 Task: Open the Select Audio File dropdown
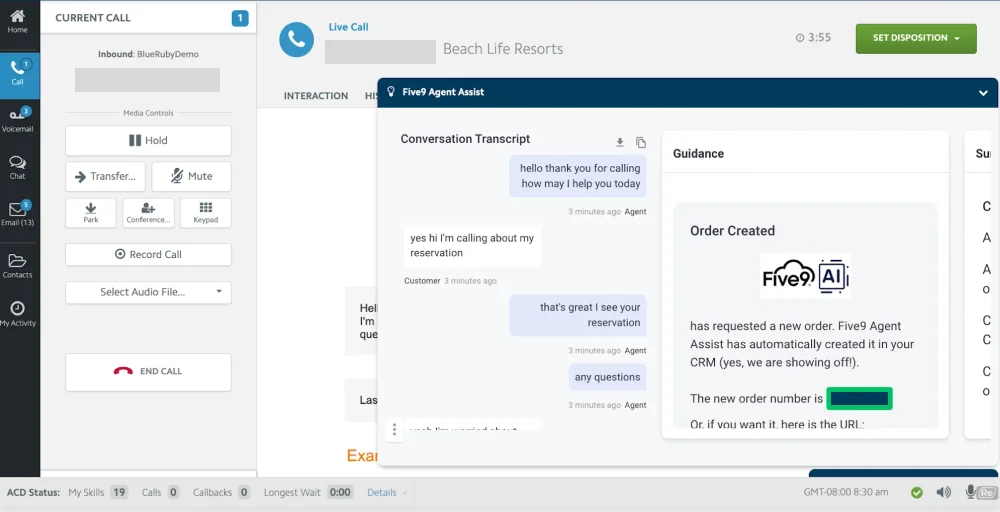[x=148, y=293]
